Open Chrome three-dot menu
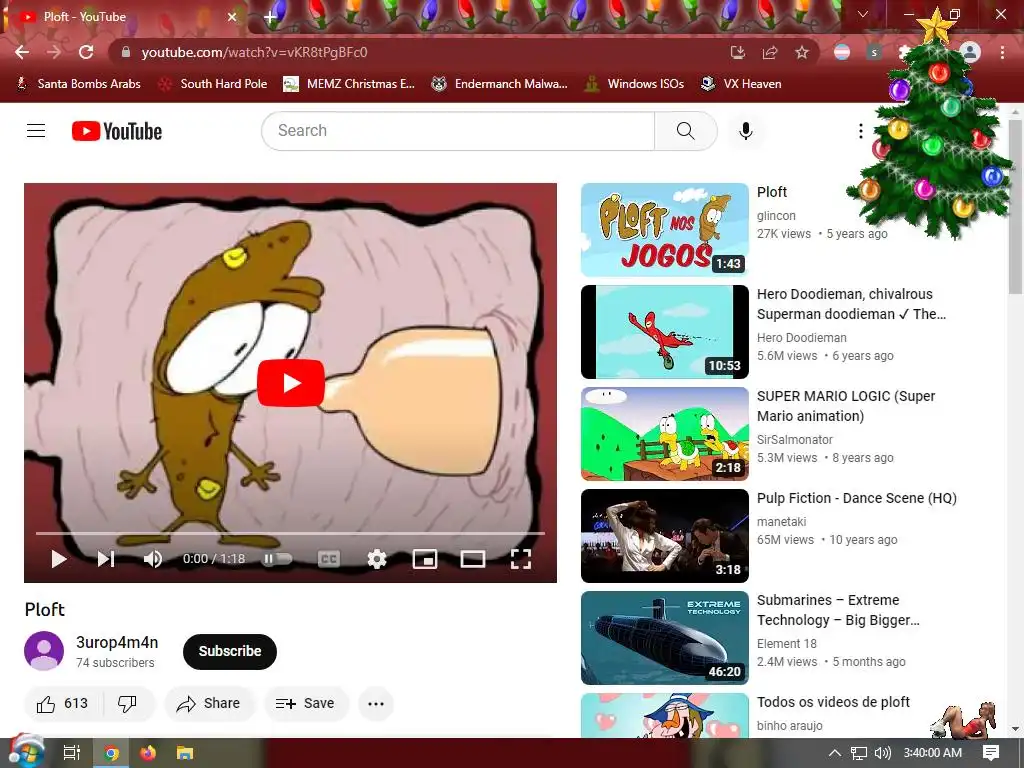The height and width of the screenshot is (768, 1024). (x=1002, y=52)
